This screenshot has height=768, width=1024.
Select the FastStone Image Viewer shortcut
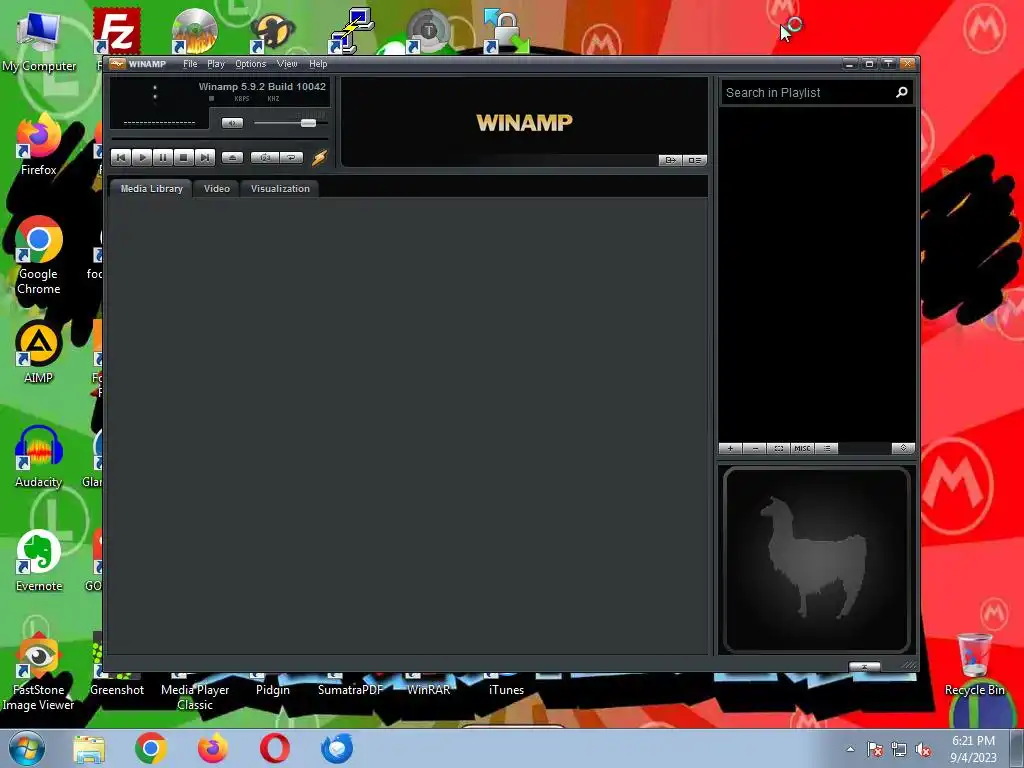coord(39,672)
